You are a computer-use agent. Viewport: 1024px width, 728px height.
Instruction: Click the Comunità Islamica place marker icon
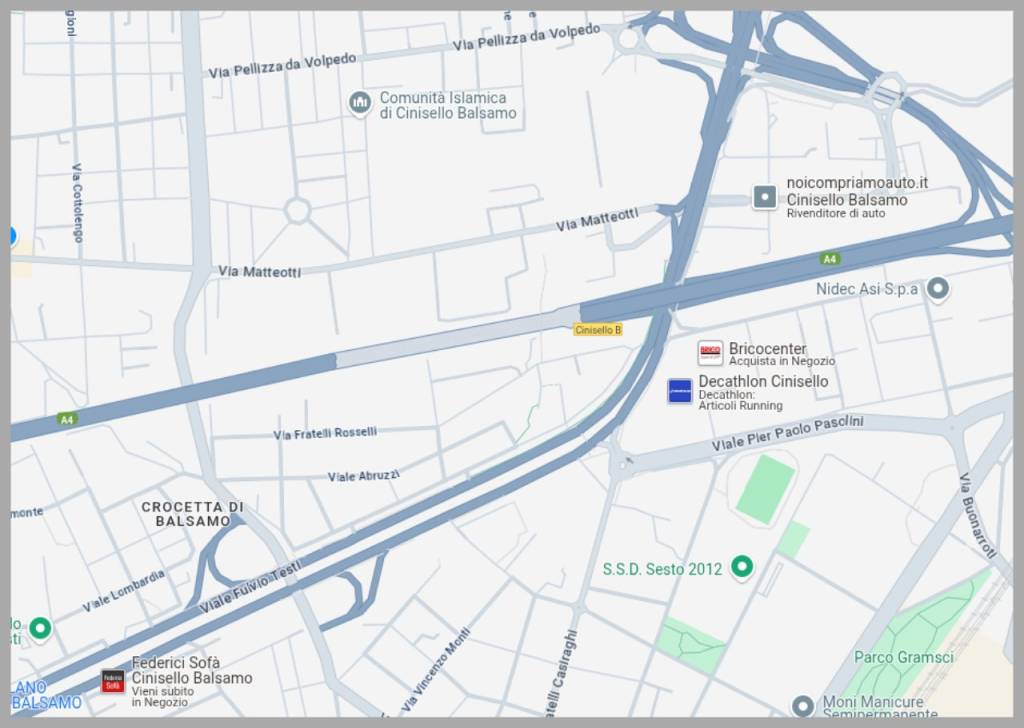click(360, 103)
